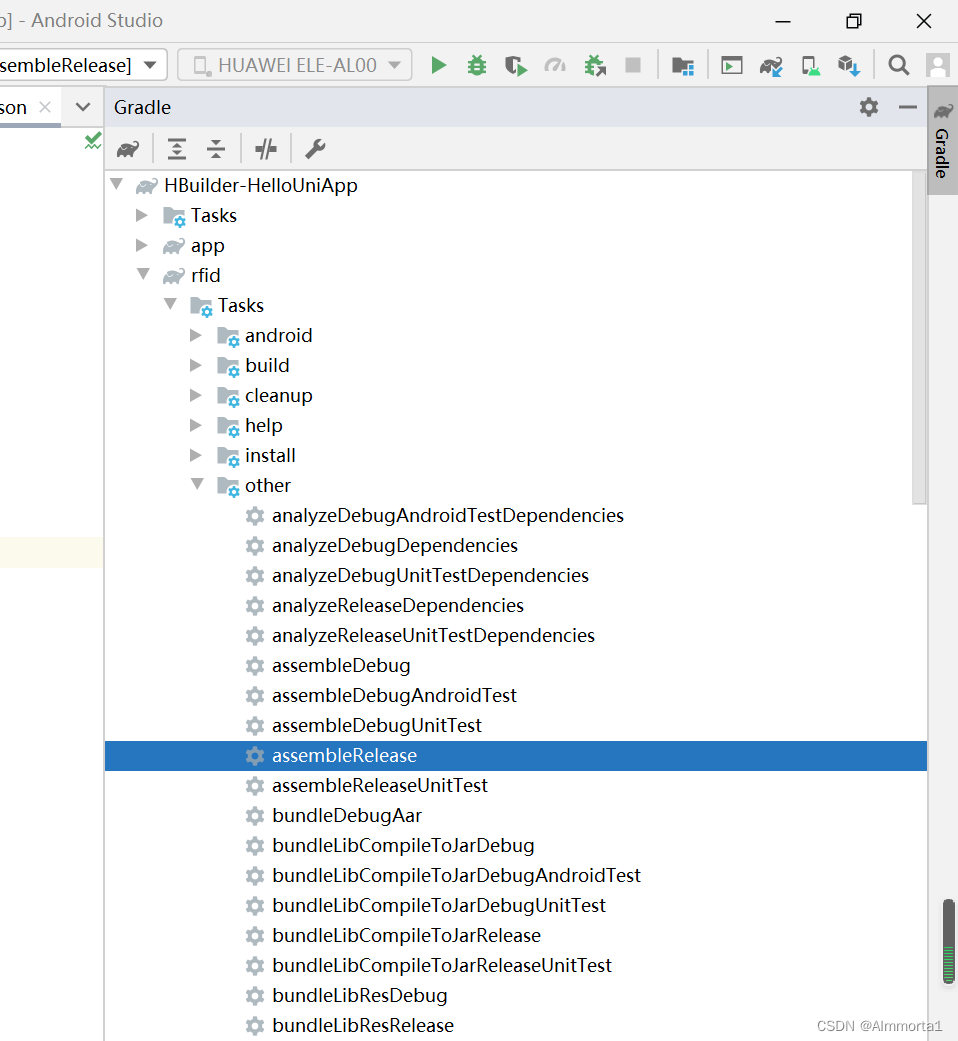Open SDK Manager icon

point(848,66)
